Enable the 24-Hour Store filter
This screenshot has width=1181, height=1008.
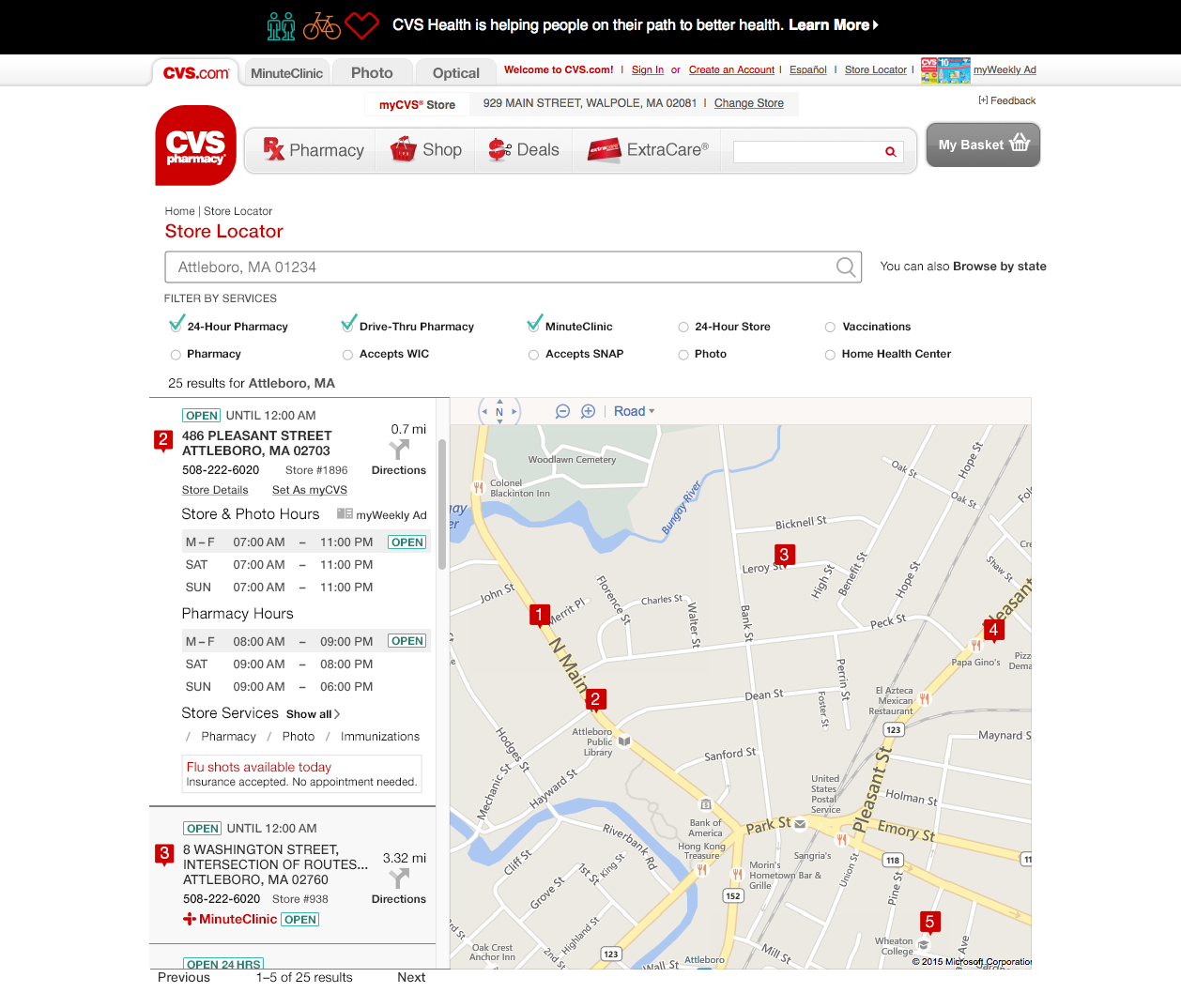tap(683, 328)
